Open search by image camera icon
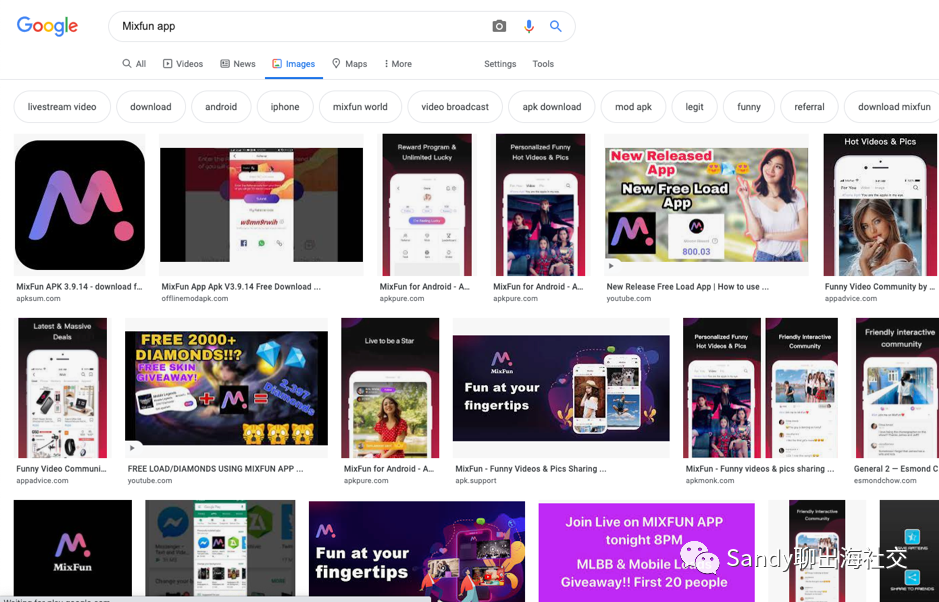This screenshot has height=602, width=939. point(499,26)
